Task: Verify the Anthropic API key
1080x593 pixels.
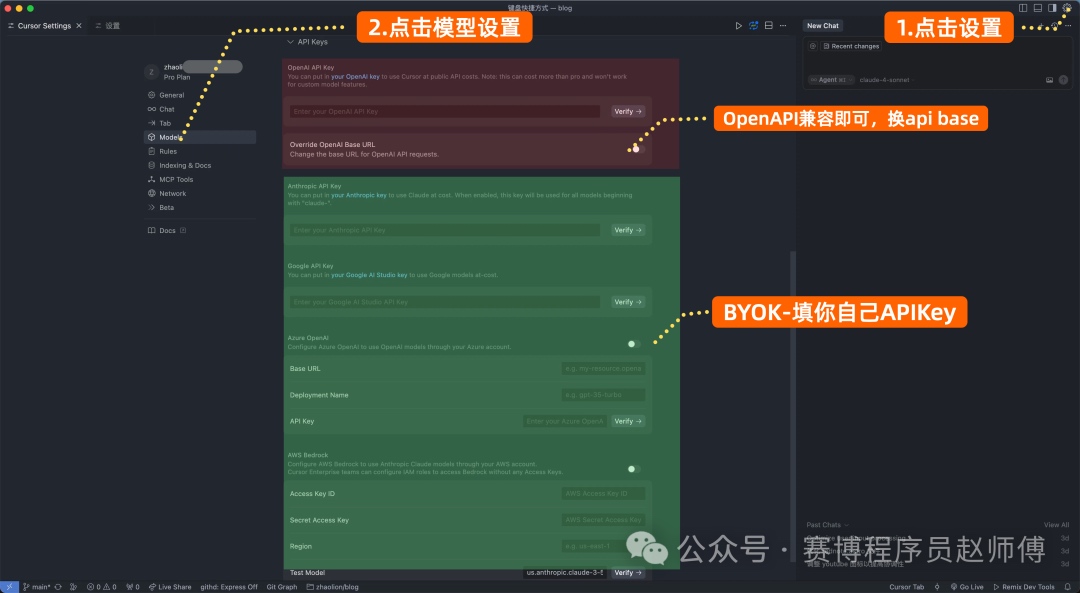Action: click(627, 230)
